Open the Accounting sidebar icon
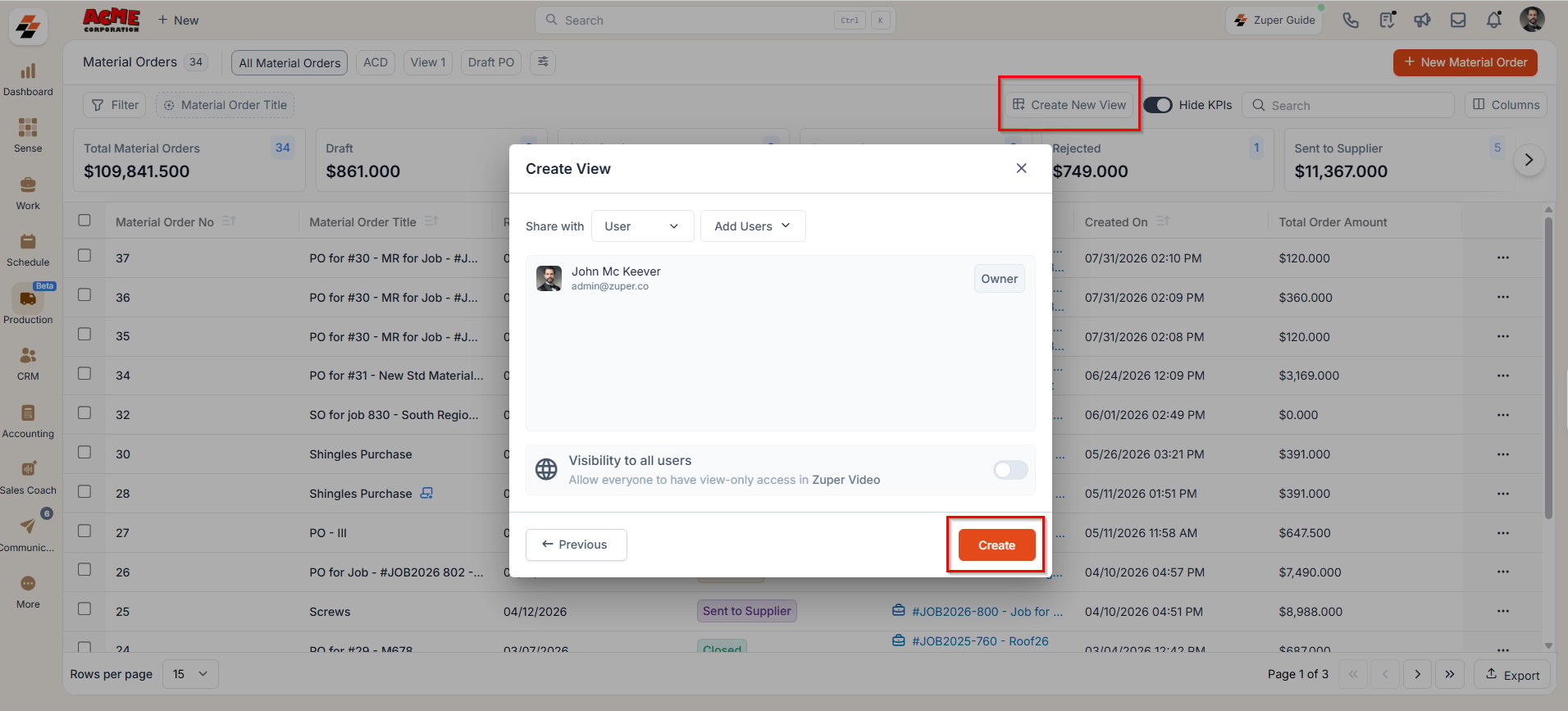 [28, 421]
